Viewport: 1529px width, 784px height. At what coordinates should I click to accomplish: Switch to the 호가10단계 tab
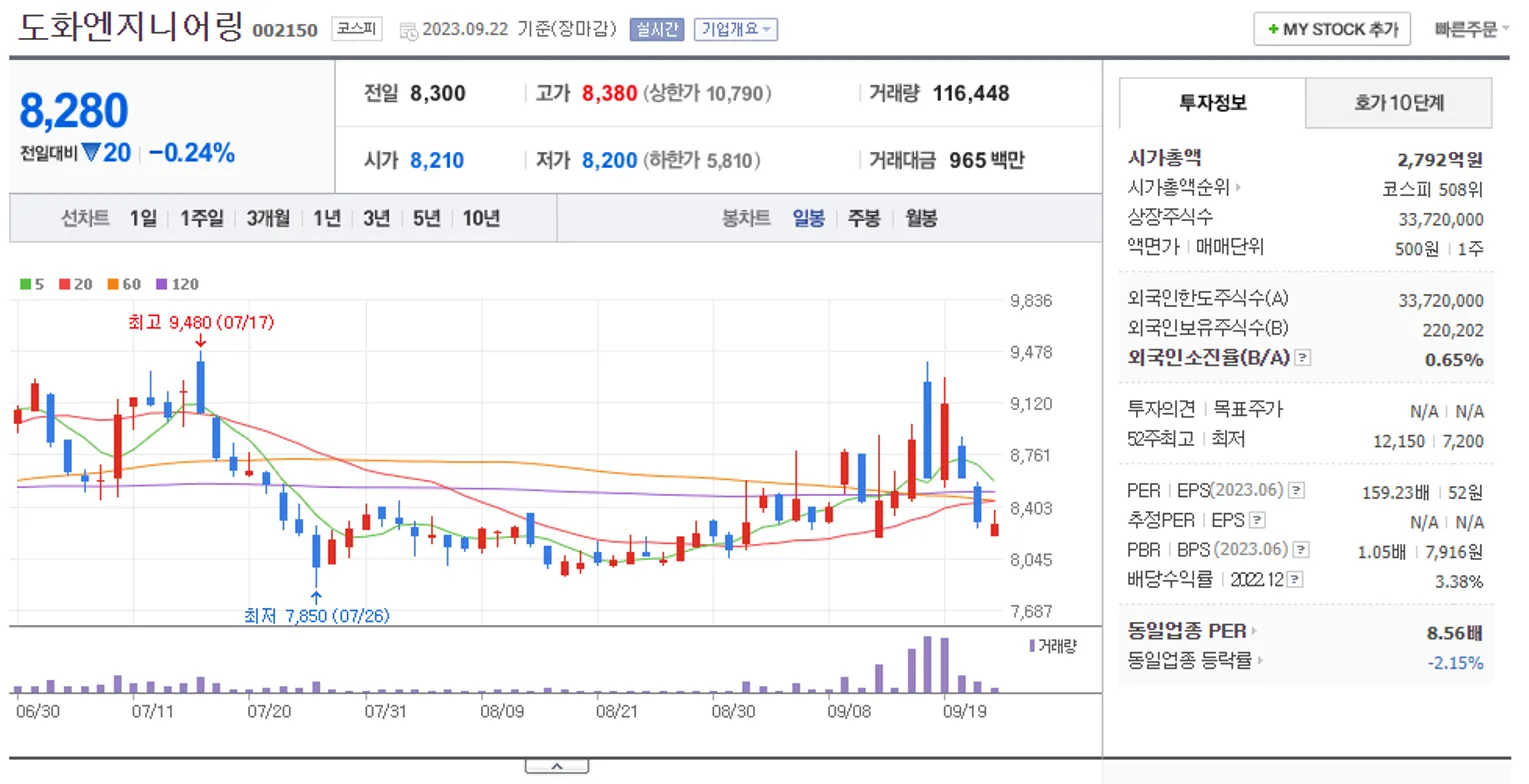1398,102
